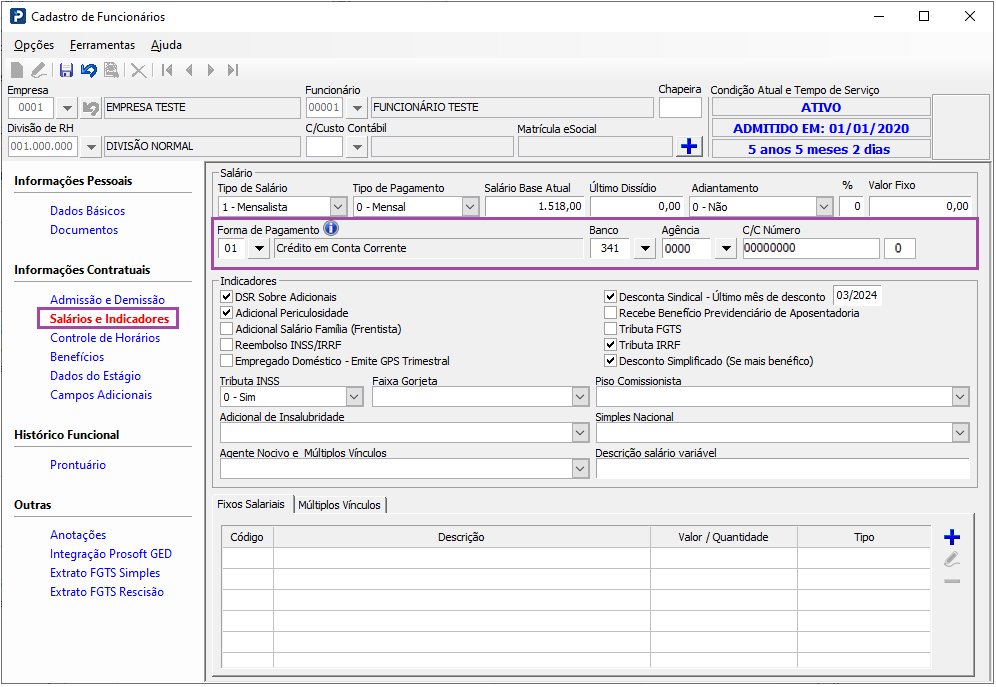Toggle Reembolso INSS/IRRF checkbox

pos(227,345)
